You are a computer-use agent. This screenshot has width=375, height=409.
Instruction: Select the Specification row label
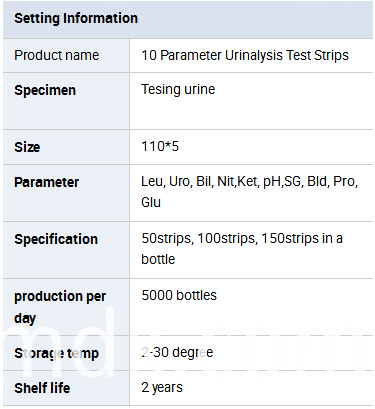pyautogui.click(x=56, y=239)
